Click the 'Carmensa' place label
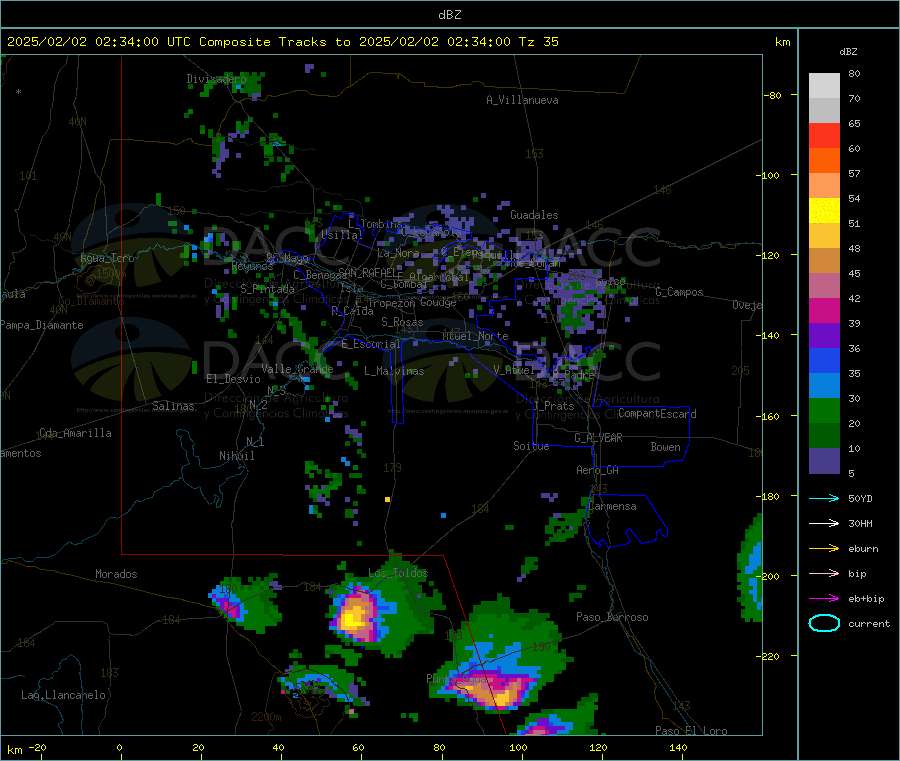This screenshot has height=761, width=900. [612, 506]
